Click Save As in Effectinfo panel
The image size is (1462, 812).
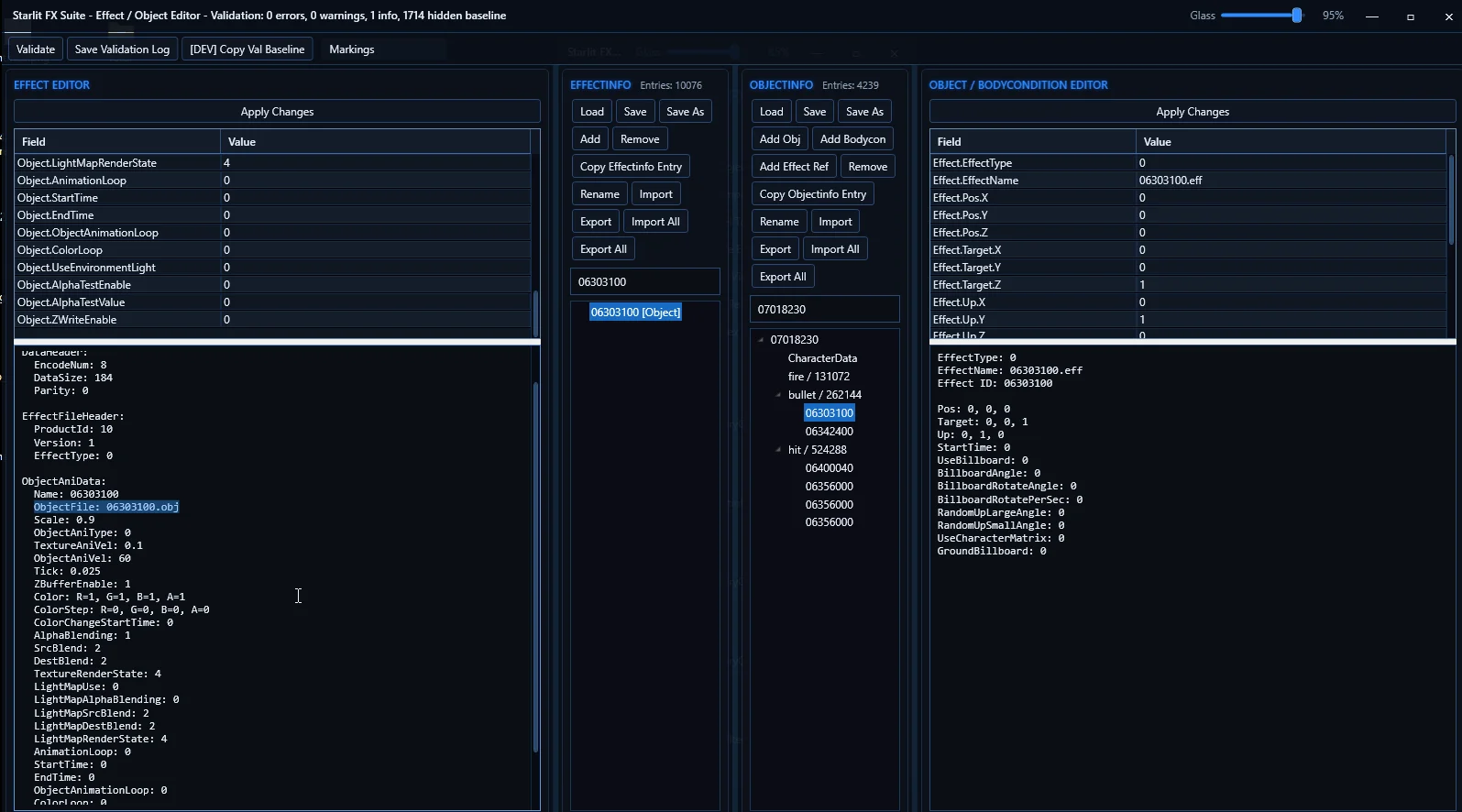[686, 112]
